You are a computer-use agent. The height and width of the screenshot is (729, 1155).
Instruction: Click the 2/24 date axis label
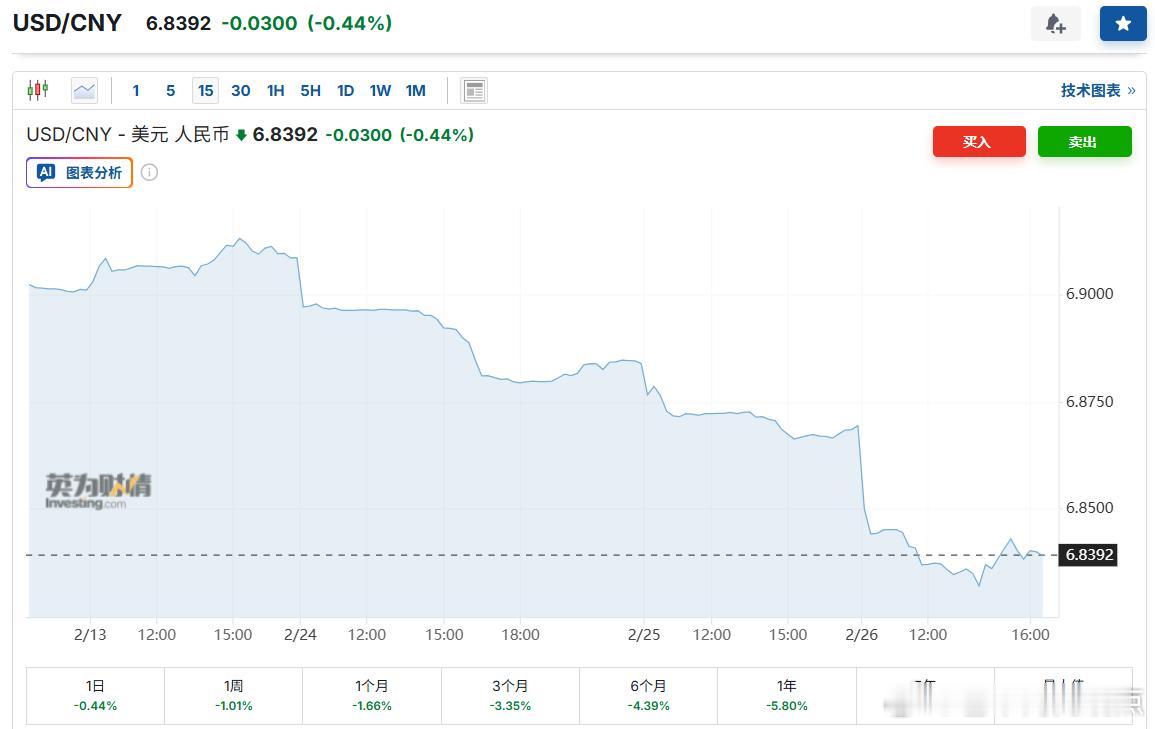[300, 635]
